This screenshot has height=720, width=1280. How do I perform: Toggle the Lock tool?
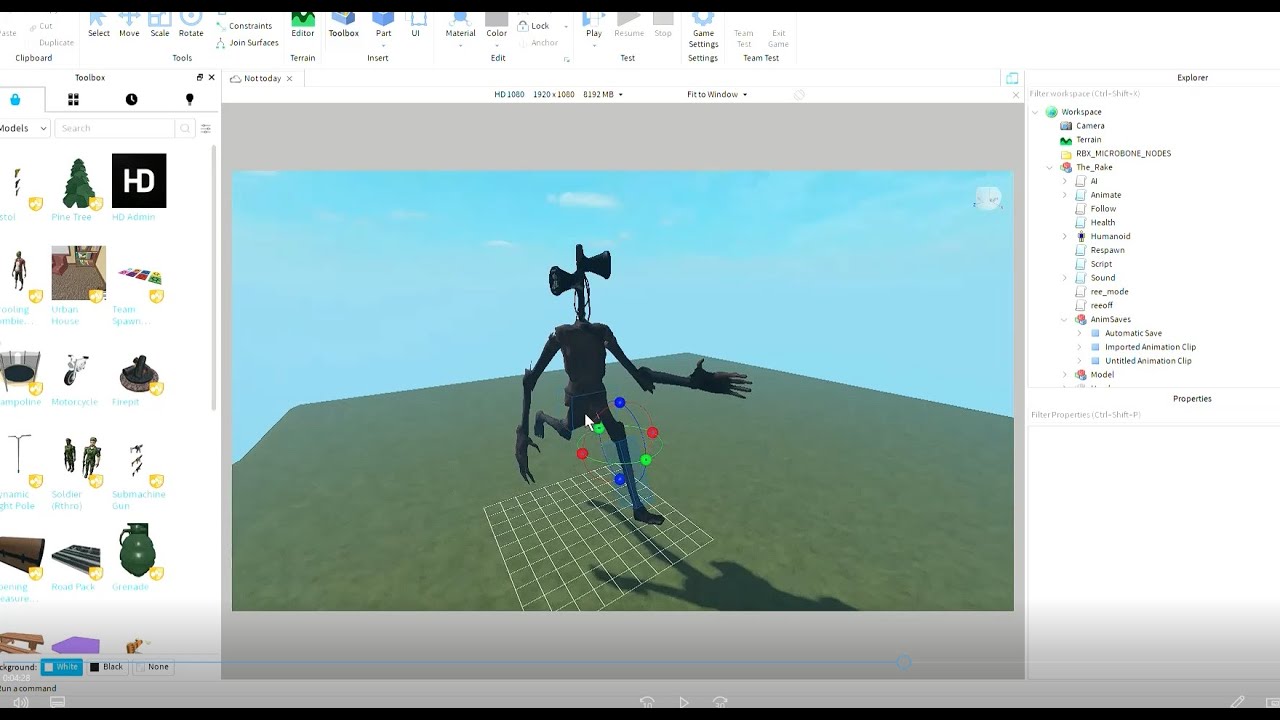(x=533, y=26)
